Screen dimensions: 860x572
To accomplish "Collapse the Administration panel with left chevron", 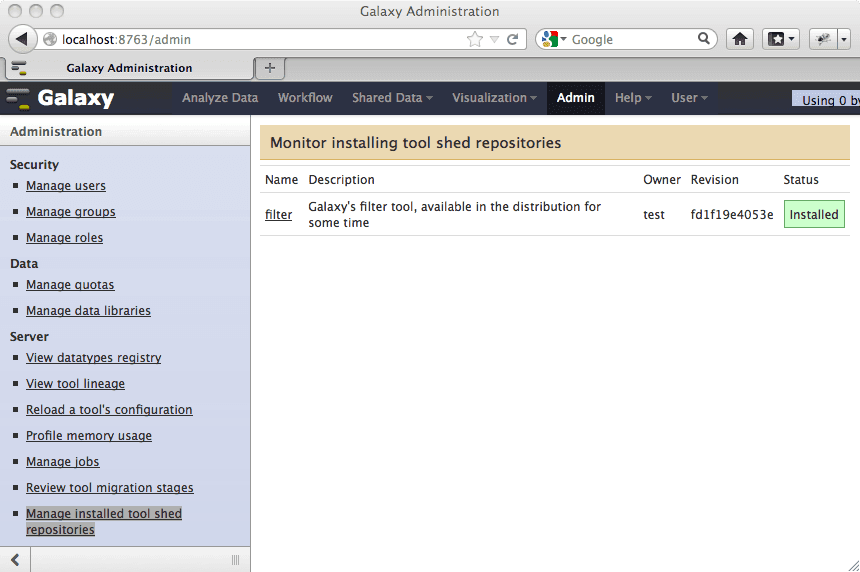I will (x=15, y=559).
